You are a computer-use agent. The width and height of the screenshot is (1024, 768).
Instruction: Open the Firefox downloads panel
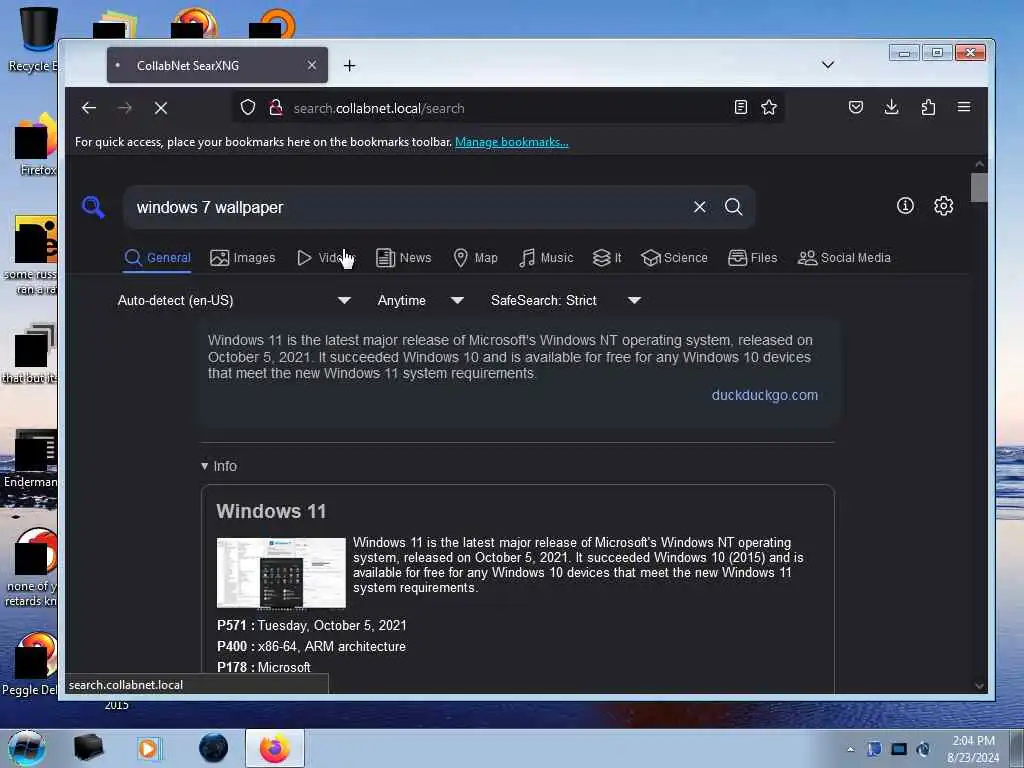[891, 107]
